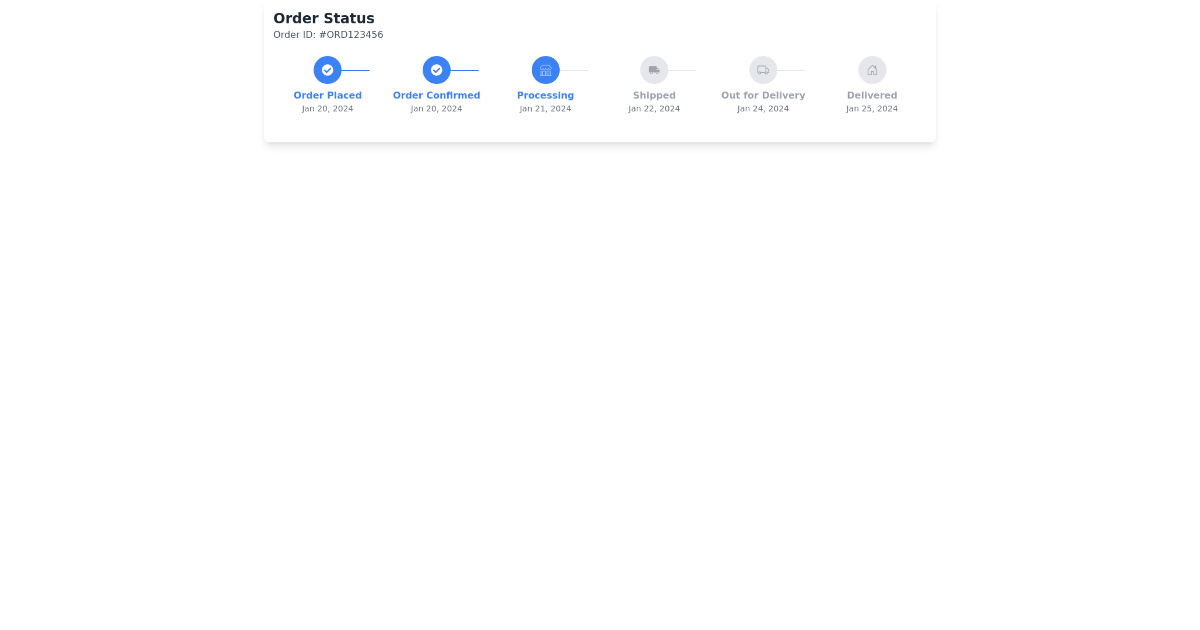Click the Jan 24, 2024 delivery date

(763, 109)
